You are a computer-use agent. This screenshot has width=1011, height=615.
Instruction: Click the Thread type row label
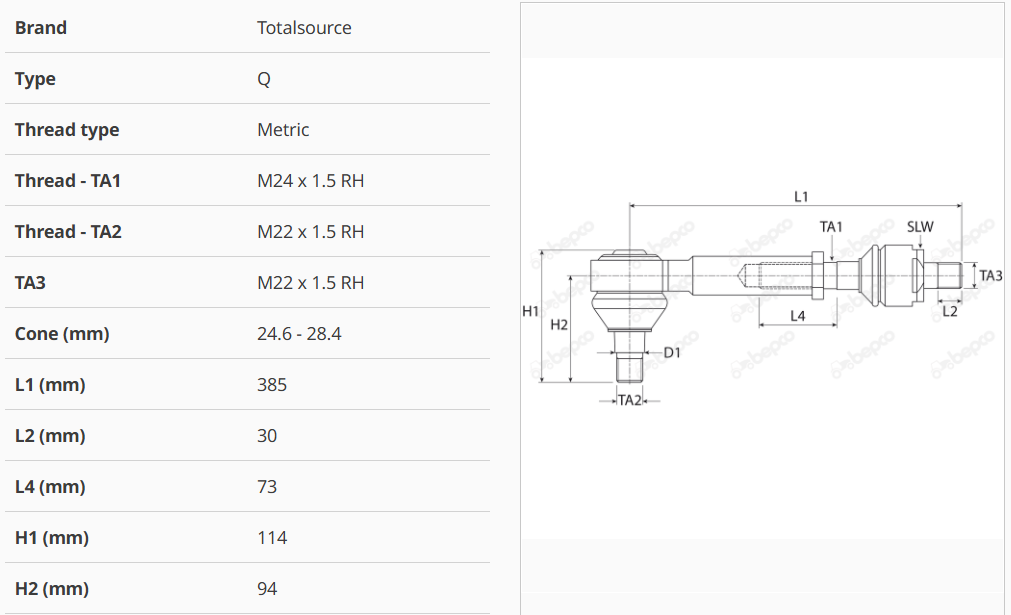(67, 130)
